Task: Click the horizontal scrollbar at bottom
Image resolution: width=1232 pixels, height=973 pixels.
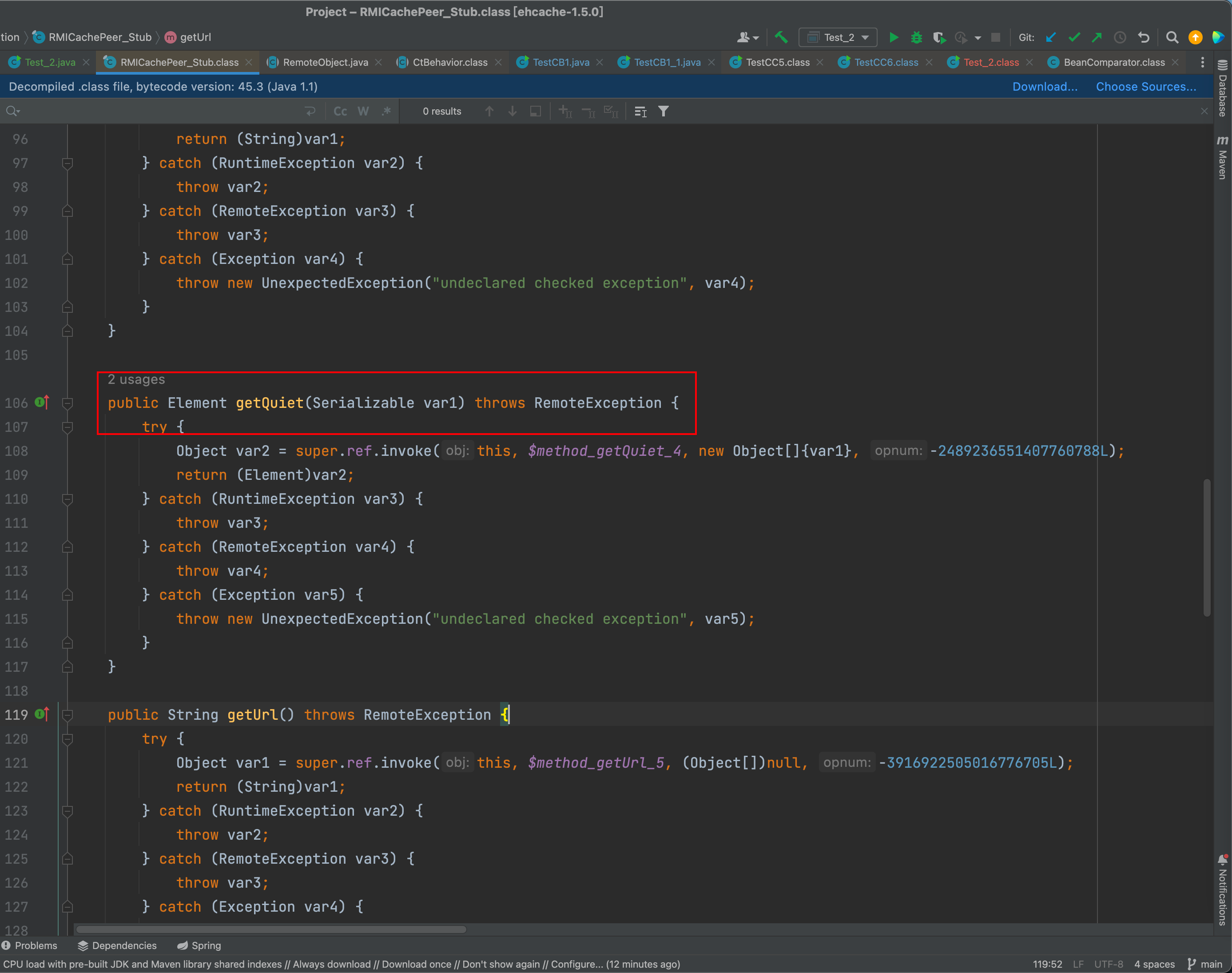Action: point(271,929)
